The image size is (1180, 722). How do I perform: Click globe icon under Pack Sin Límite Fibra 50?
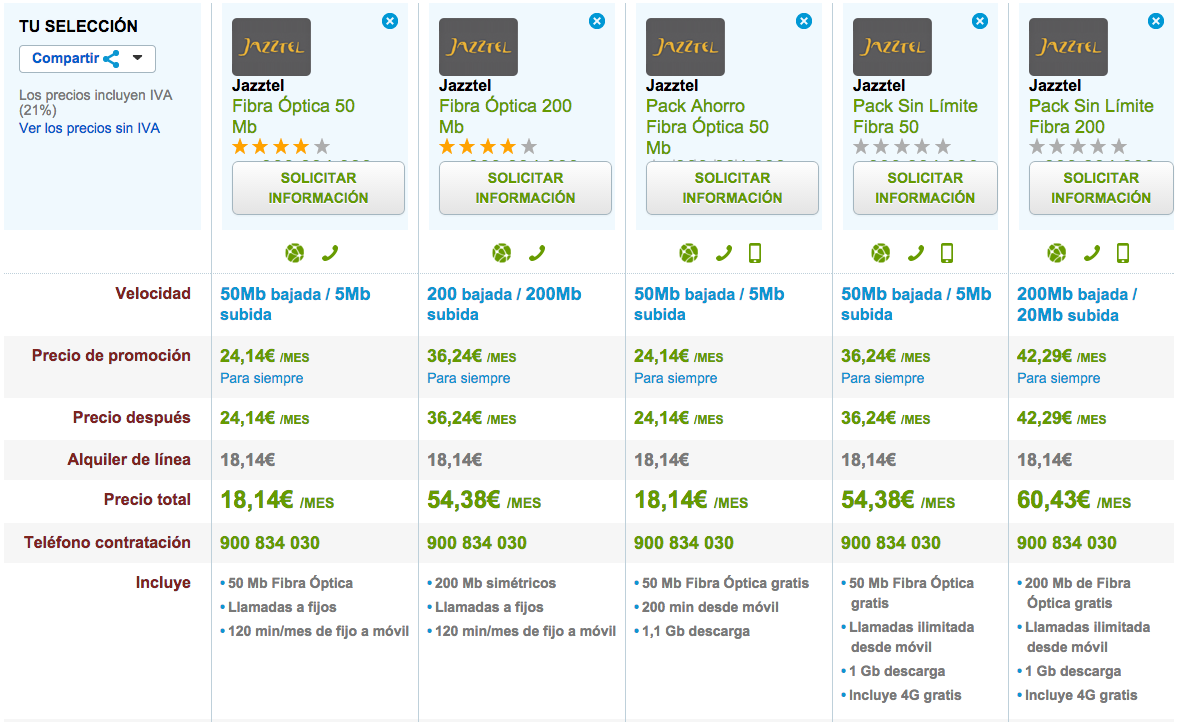880,253
